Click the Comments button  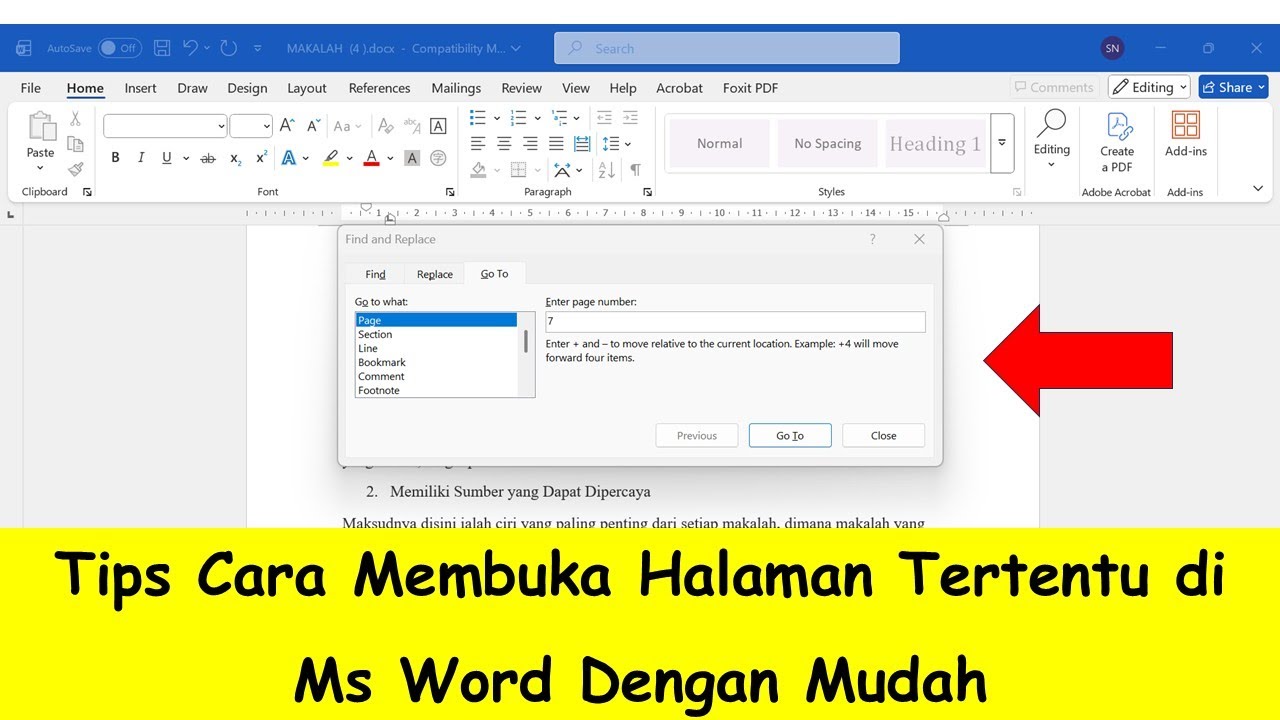(x=1054, y=87)
